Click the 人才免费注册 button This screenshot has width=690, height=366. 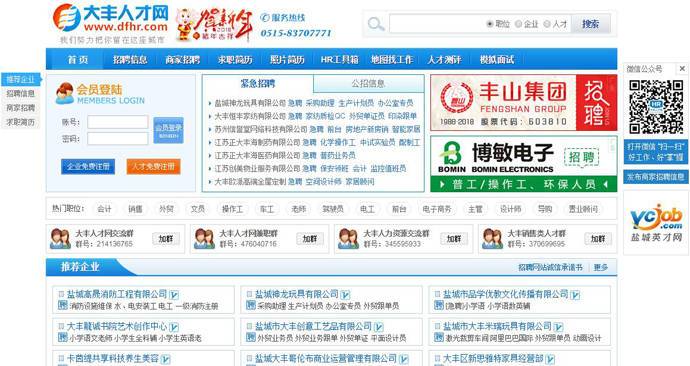click(154, 167)
